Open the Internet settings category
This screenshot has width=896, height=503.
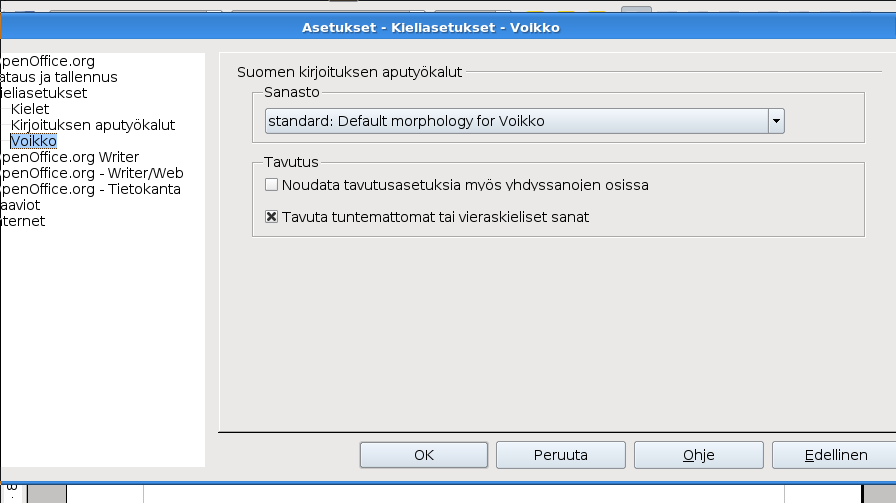(x=23, y=221)
